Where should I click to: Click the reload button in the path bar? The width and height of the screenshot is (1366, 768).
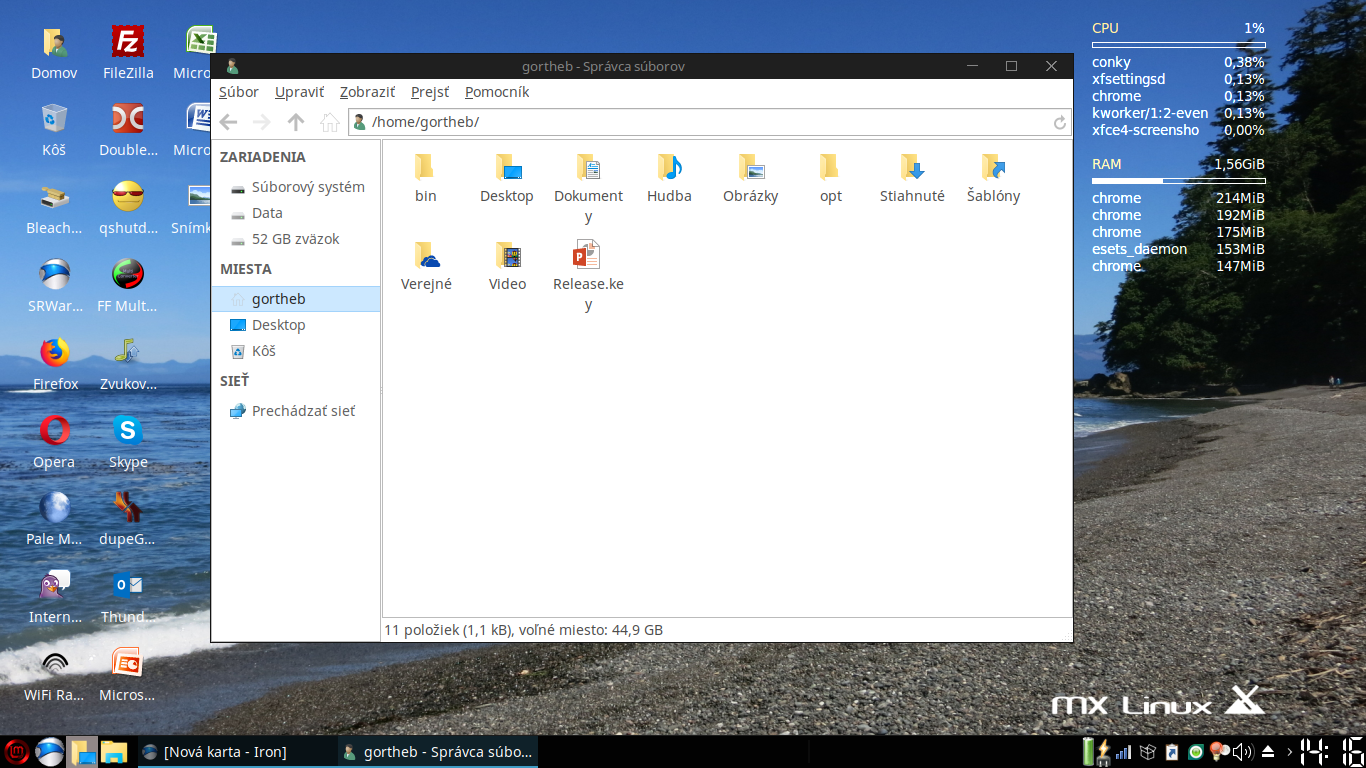(x=1059, y=122)
